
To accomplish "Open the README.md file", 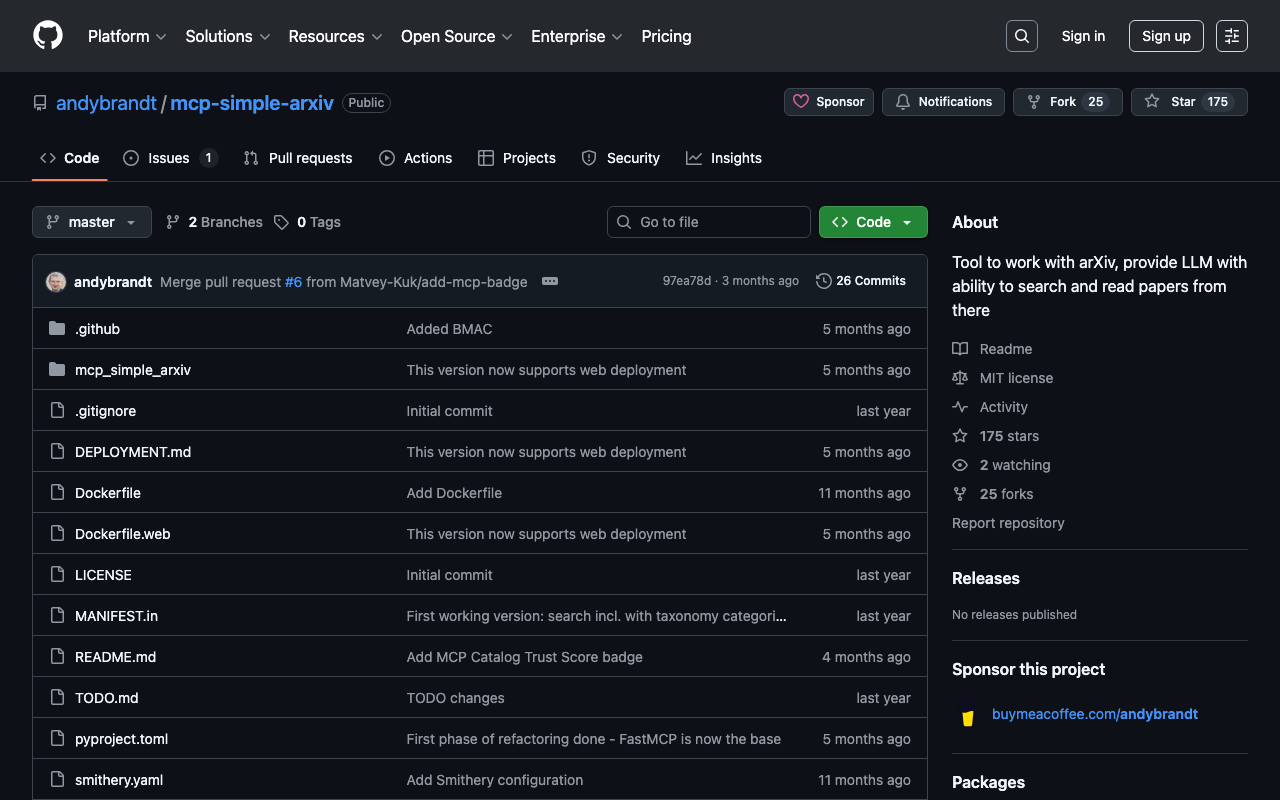I will 115,657.
